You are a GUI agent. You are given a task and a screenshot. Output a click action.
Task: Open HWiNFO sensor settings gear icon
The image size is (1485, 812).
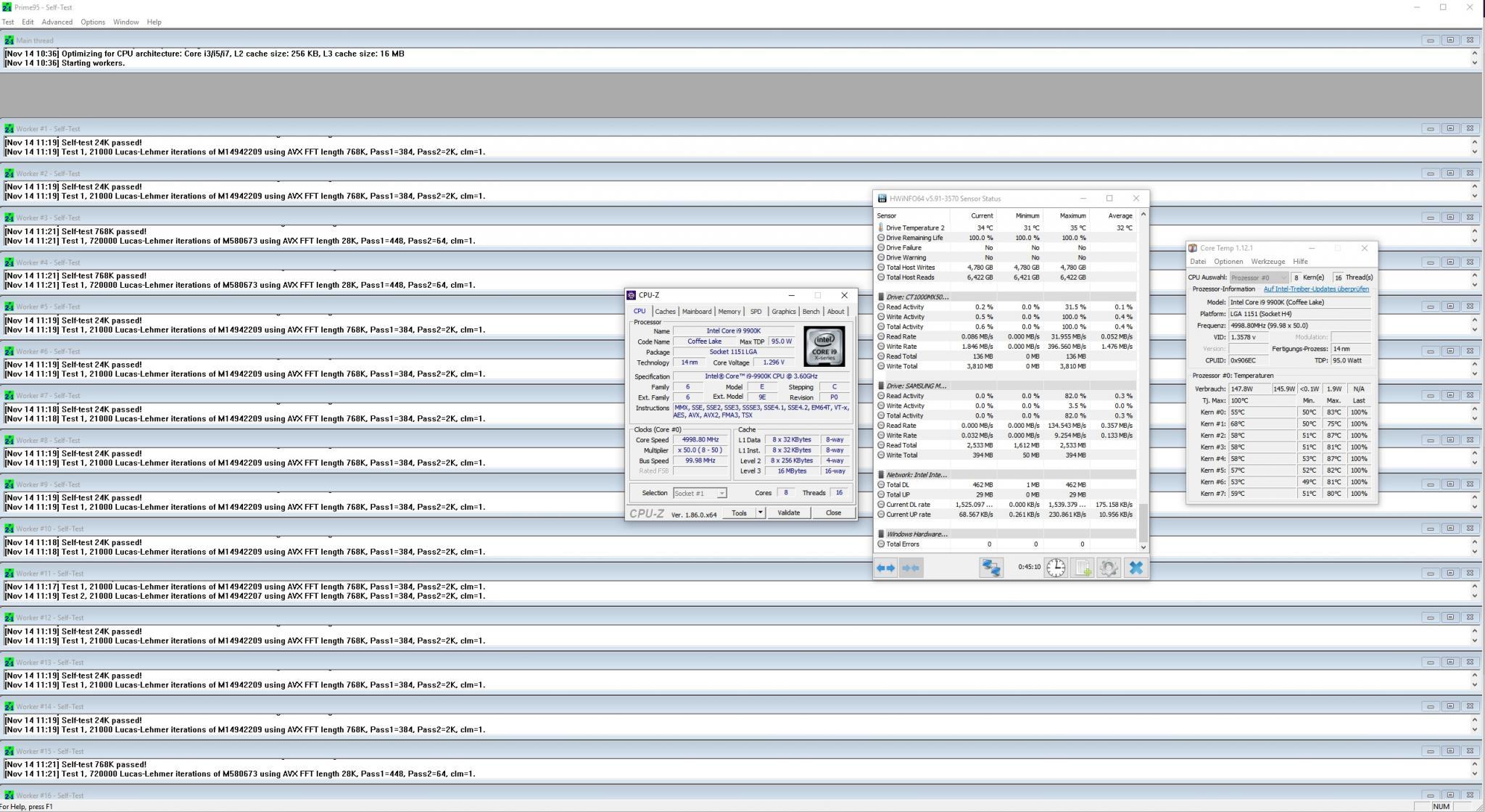click(1109, 568)
